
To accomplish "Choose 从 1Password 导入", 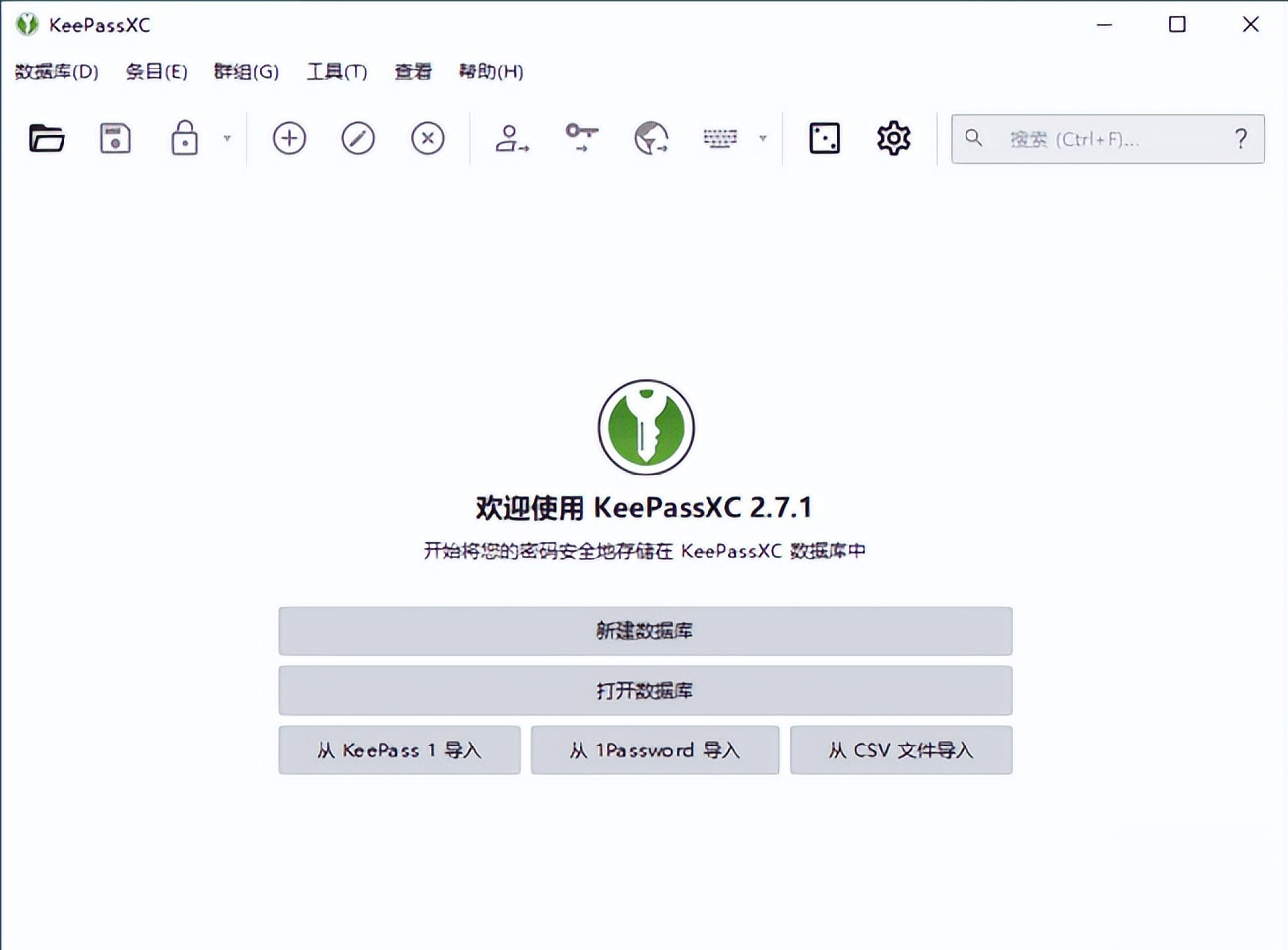I will [655, 750].
